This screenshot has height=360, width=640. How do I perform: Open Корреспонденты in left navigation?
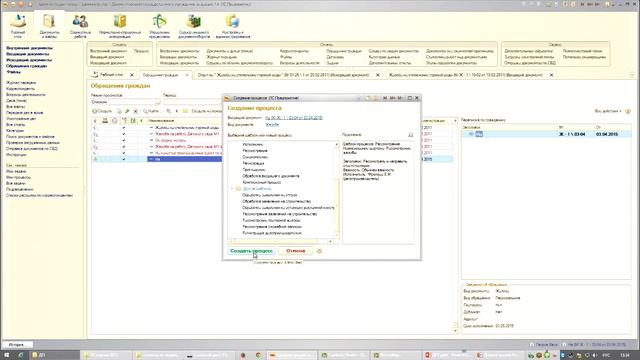(20, 89)
